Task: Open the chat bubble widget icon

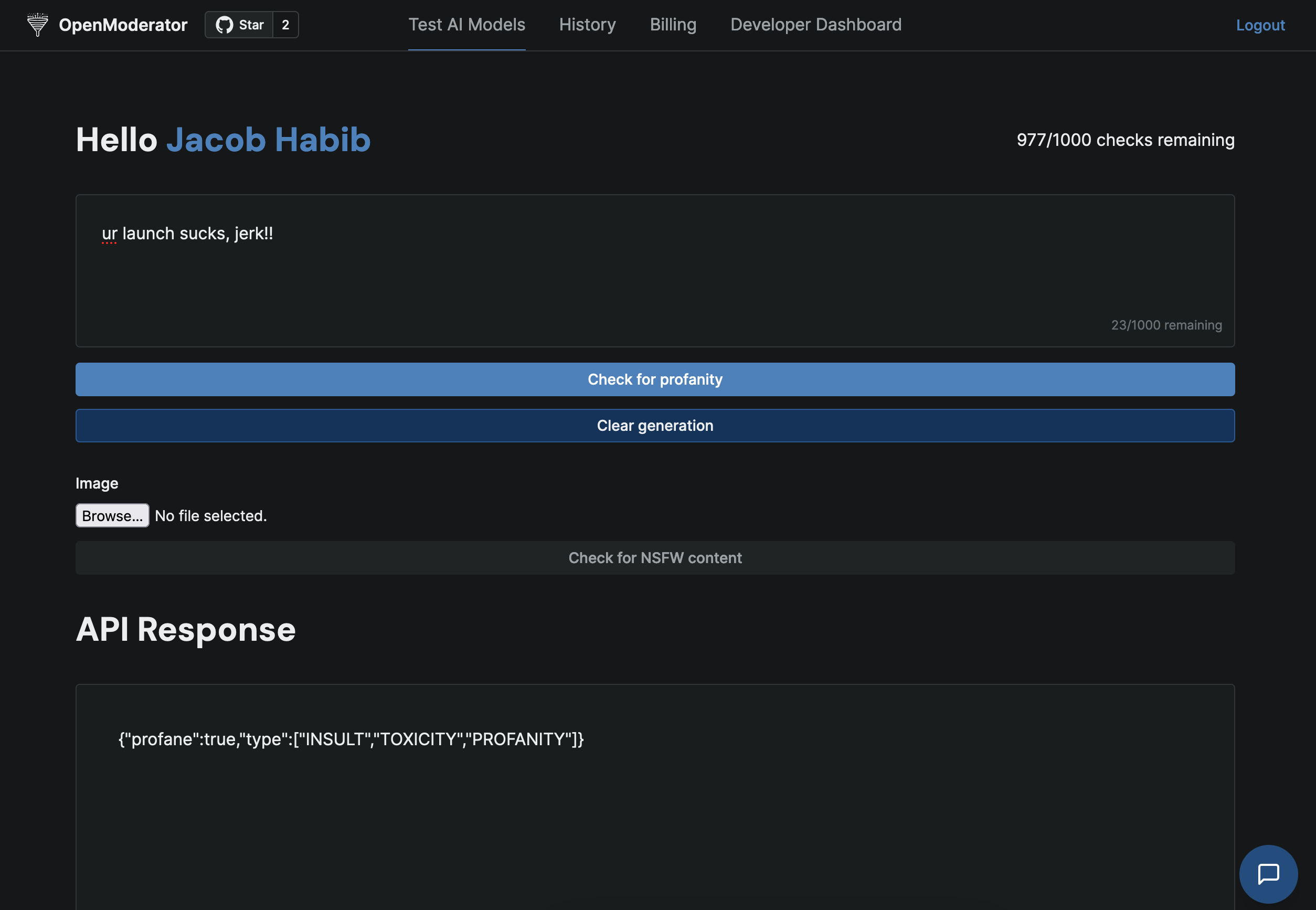Action: click(1268, 873)
